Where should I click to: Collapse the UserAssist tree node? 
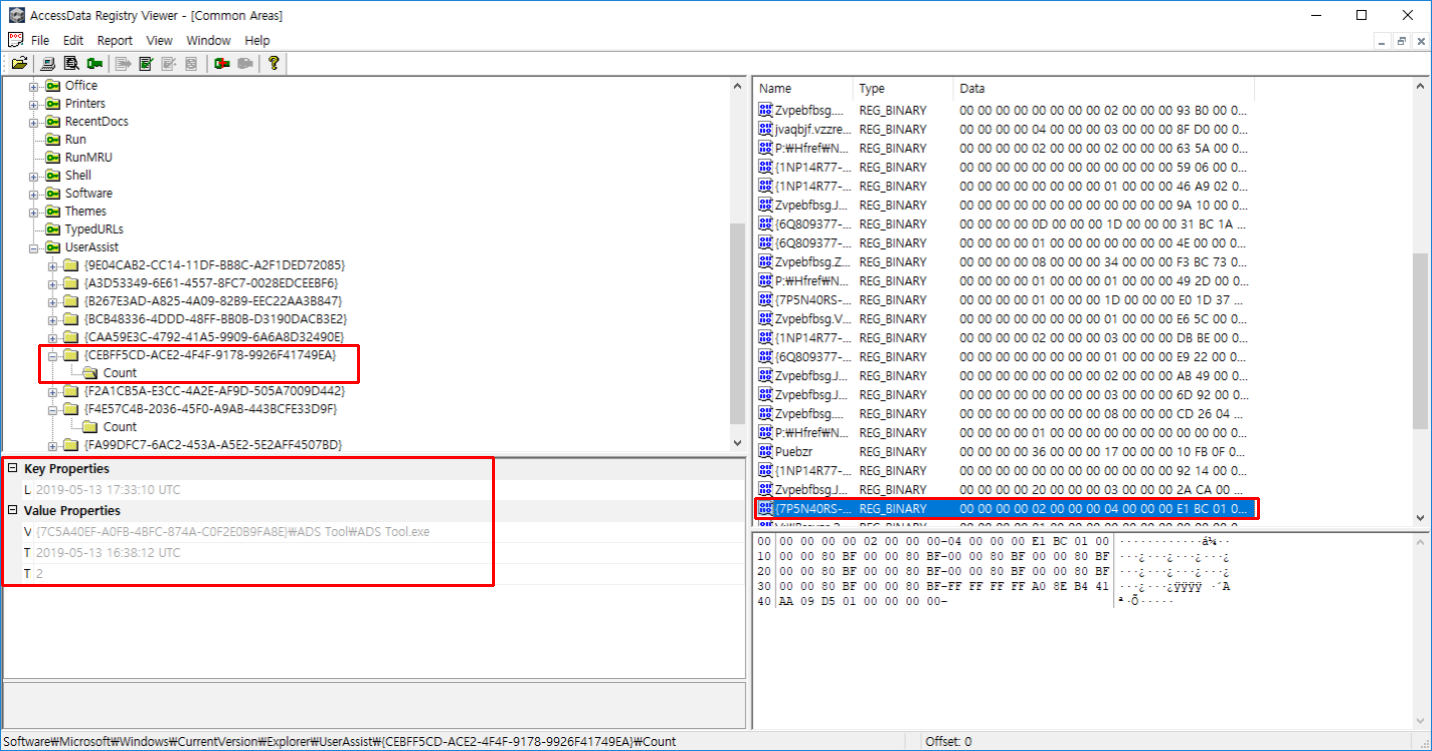pos(34,248)
